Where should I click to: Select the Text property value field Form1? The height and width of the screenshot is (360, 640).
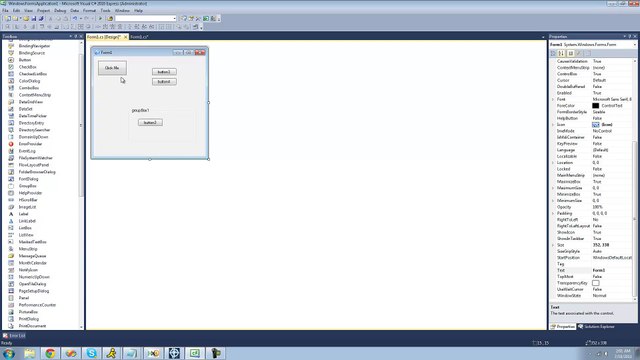click(x=611, y=270)
